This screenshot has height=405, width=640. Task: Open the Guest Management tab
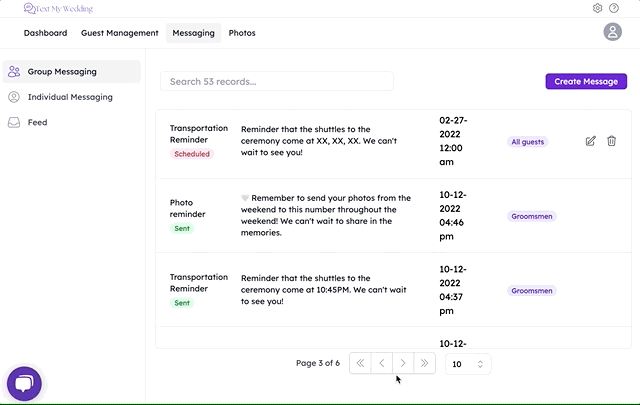click(x=119, y=33)
